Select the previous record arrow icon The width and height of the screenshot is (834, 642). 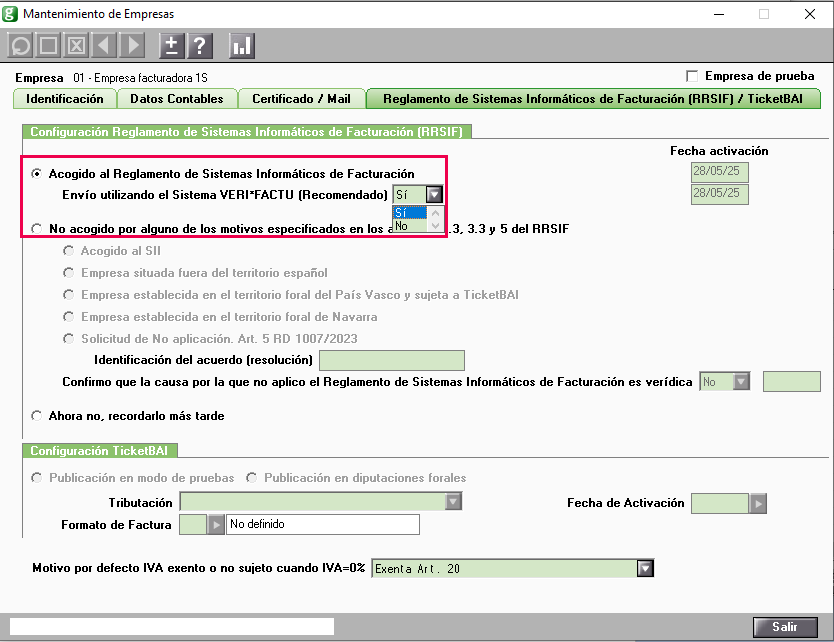click(x=104, y=45)
